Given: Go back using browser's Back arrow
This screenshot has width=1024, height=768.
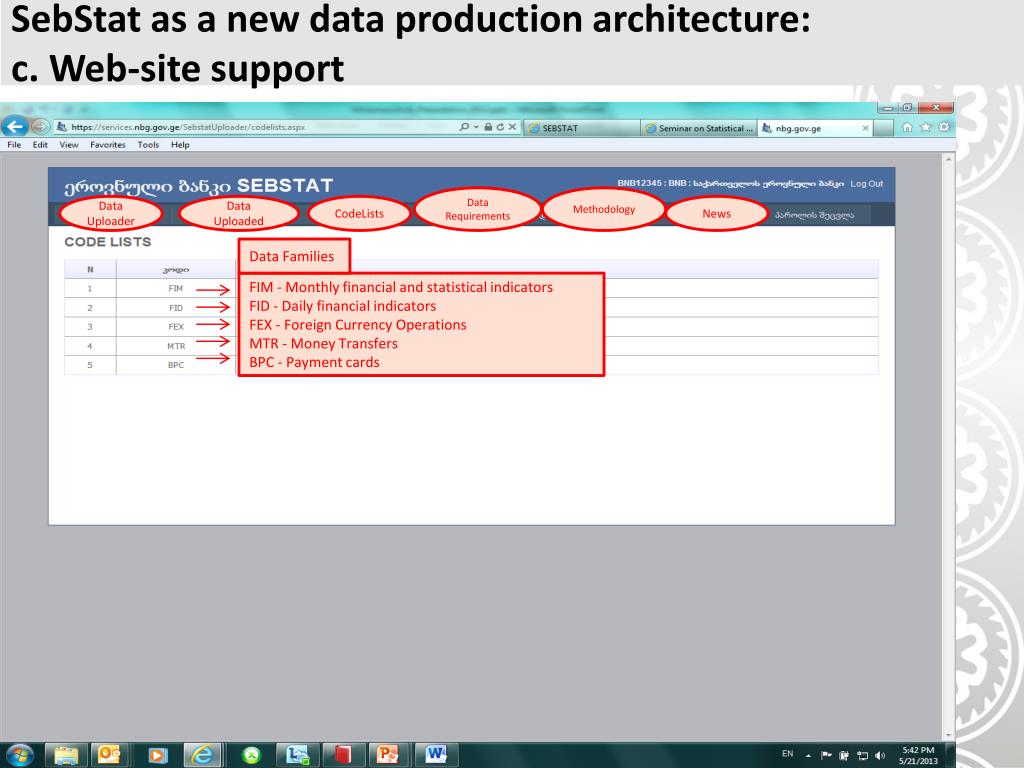Looking at the screenshot, I should pos(15,127).
